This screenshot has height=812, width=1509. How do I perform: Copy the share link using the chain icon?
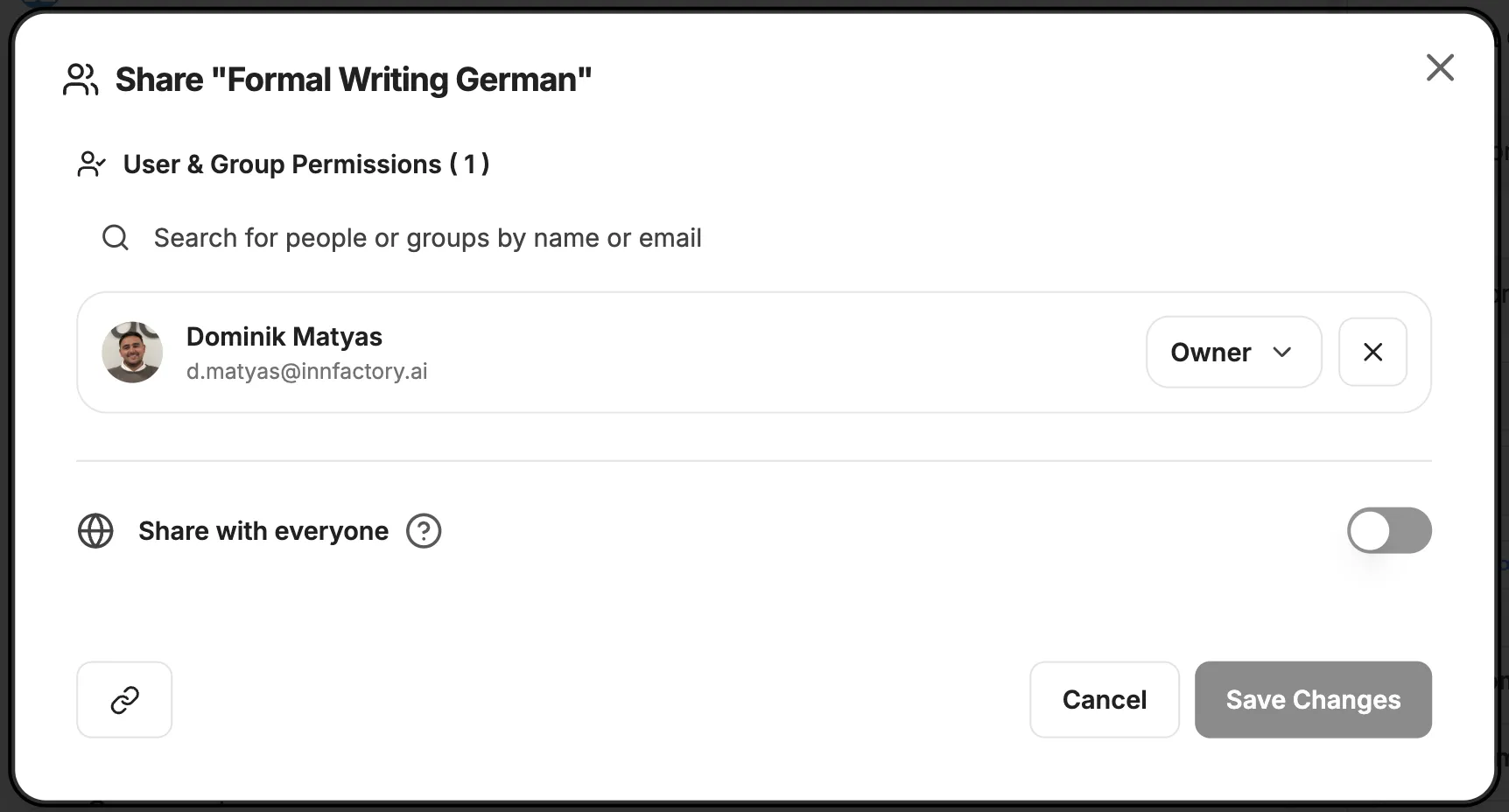(x=124, y=699)
